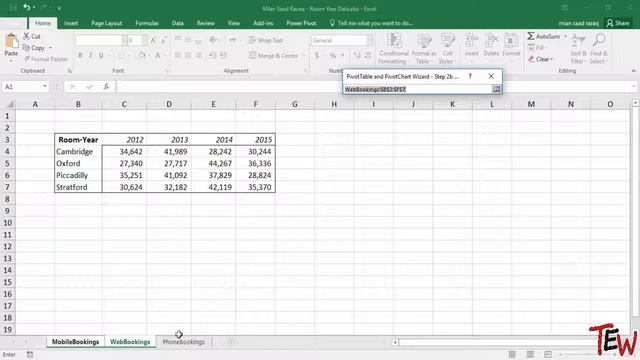Screen dimensions: 640x360
Task: Click the align center icon
Action: click(x=188, y=56)
